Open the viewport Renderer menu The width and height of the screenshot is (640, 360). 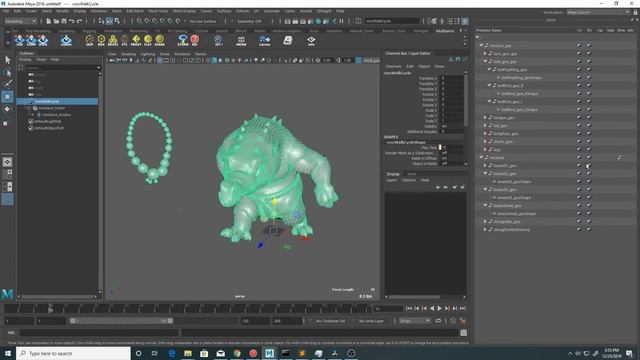point(182,54)
